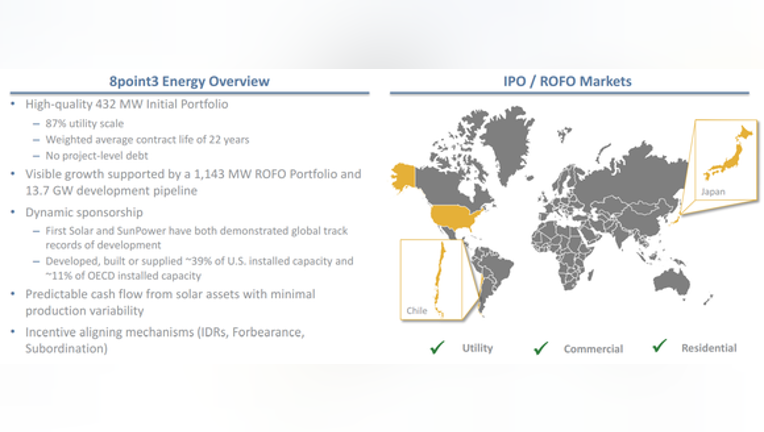Click the green checkmark beside Commercial
This screenshot has height=432, width=764.
(541, 348)
